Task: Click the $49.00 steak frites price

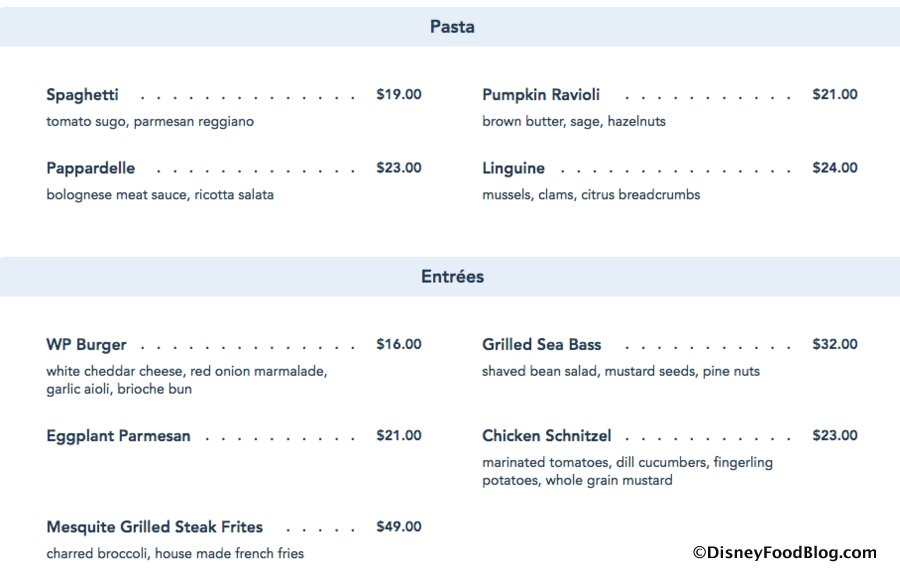Action: pos(399,527)
